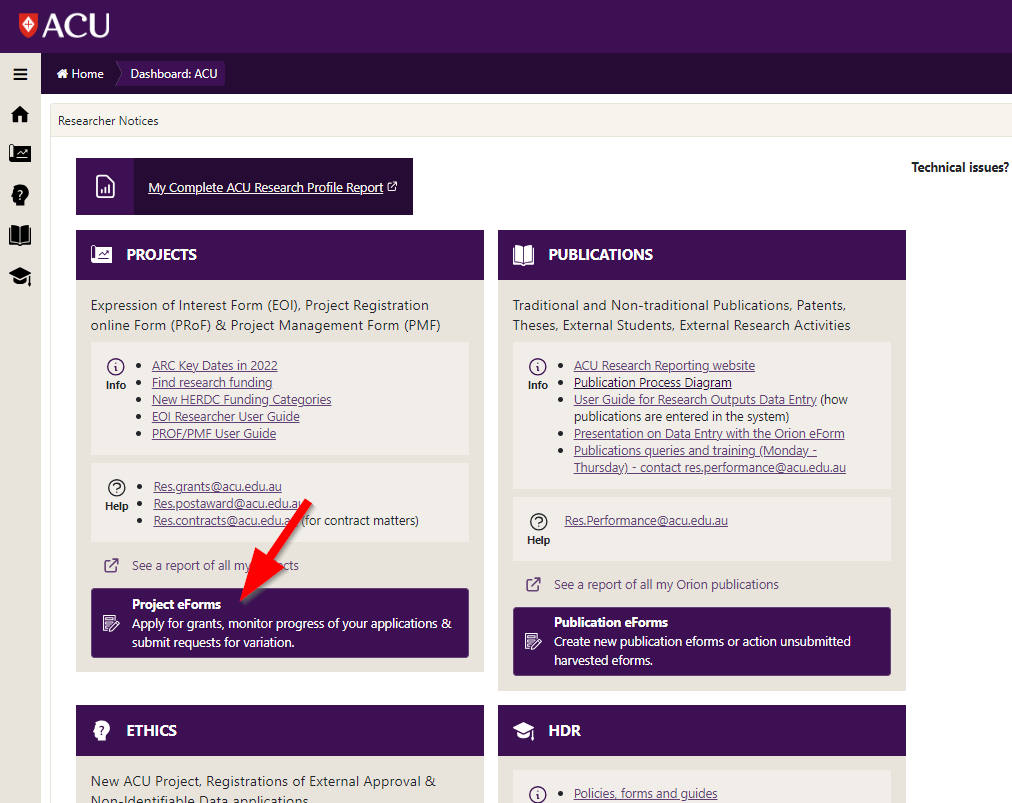Click the ACU logo in header

[64, 25]
